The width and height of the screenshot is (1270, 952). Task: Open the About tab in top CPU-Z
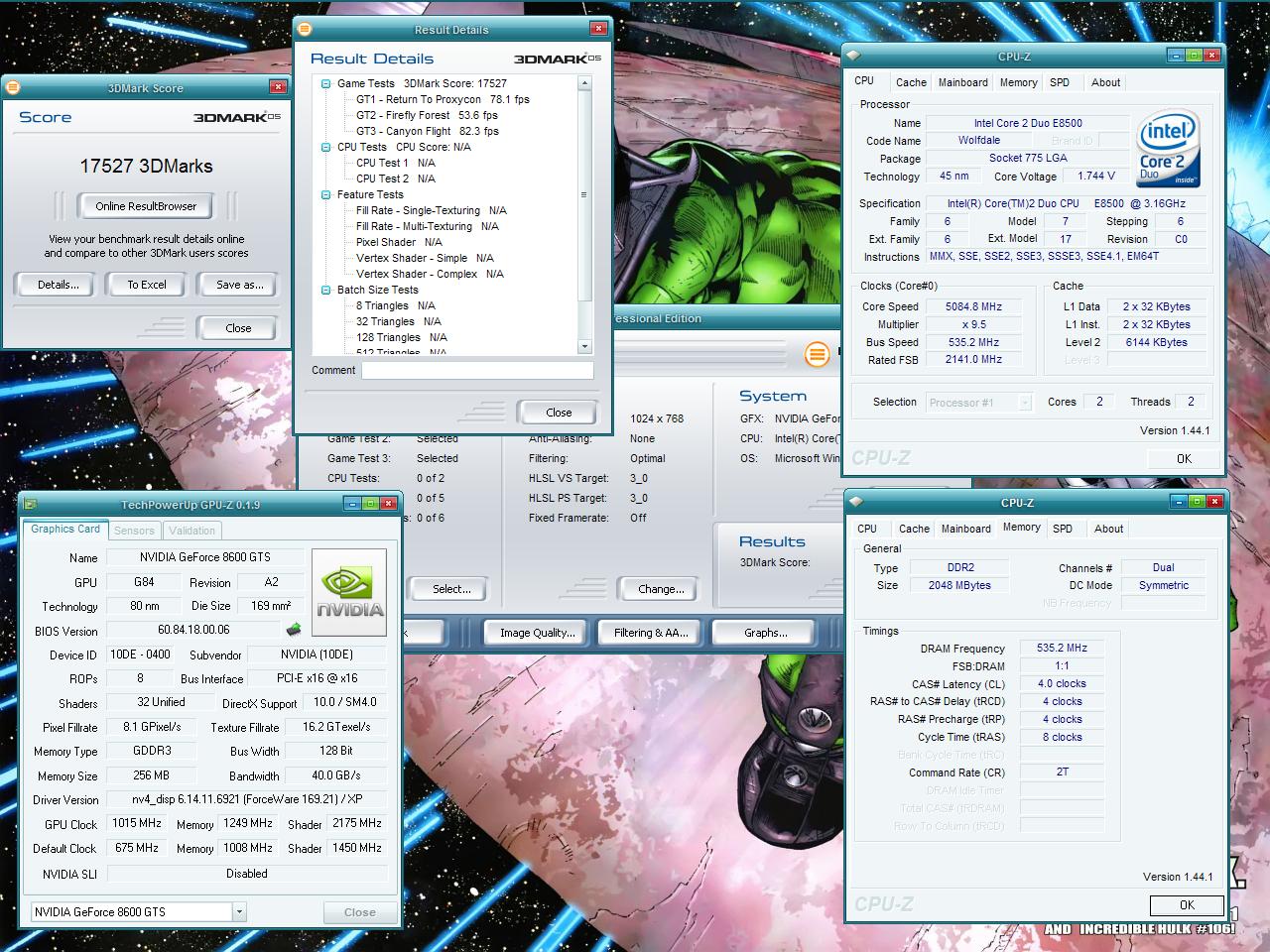(x=1106, y=83)
